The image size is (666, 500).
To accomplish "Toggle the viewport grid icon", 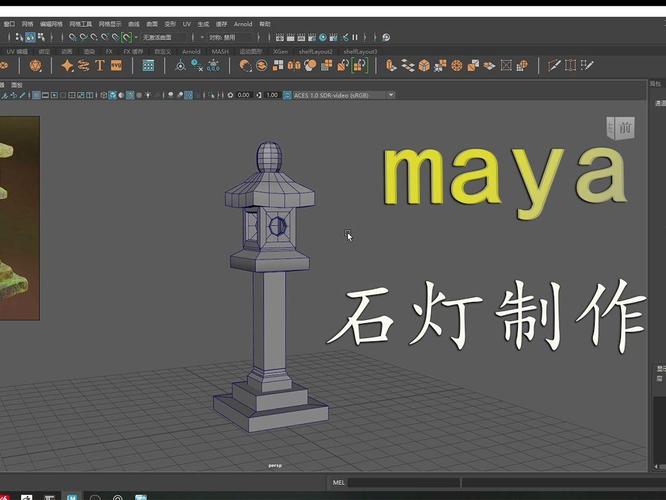I will tap(37, 95).
